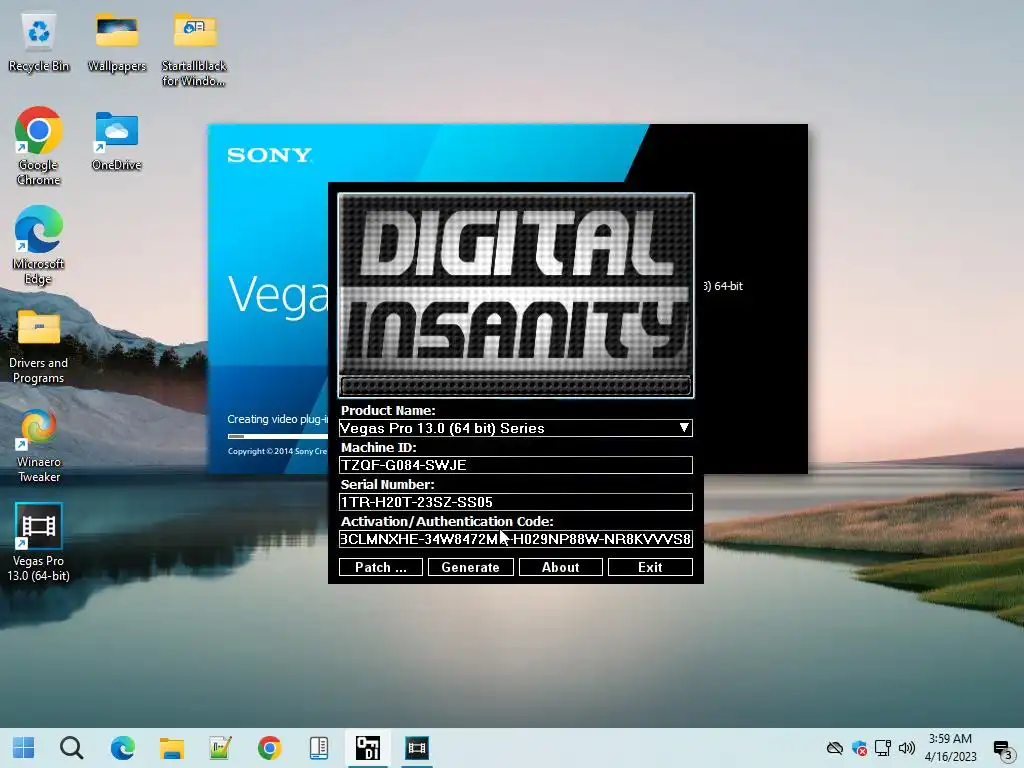The image size is (1024, 768).
Task: Open the Wallpapers folder icon
Action: tap(117, 43)
